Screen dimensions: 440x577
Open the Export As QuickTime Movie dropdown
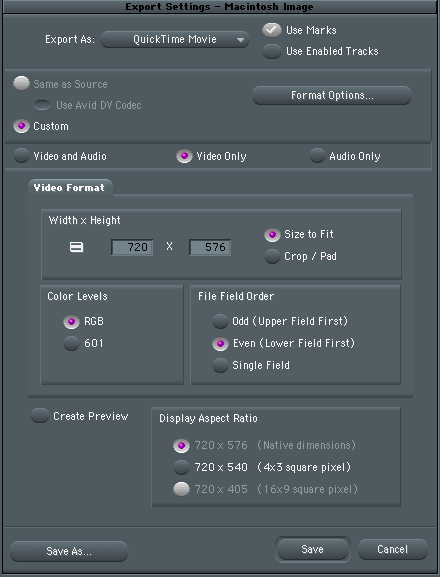coord(175,39)
